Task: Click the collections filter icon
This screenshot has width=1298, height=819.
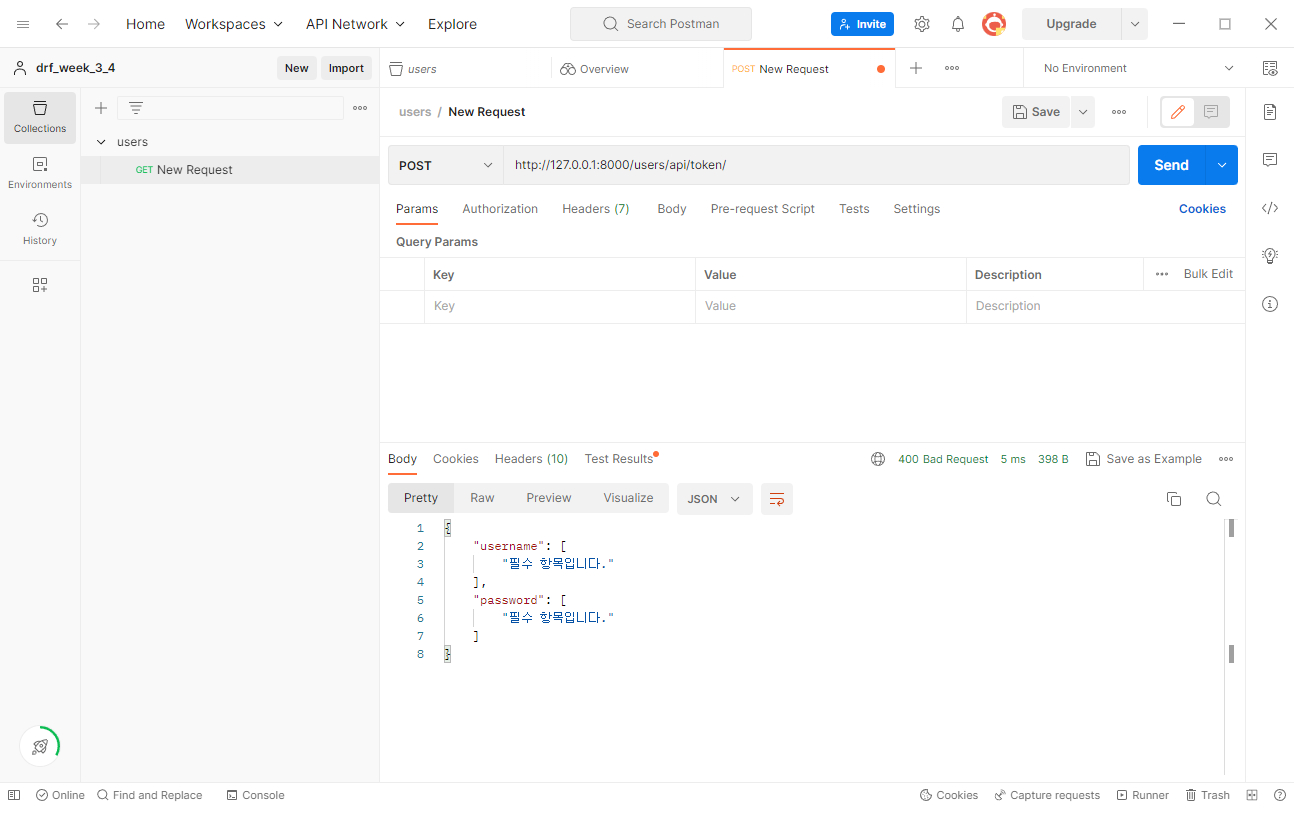Action: tap(136, 108)
